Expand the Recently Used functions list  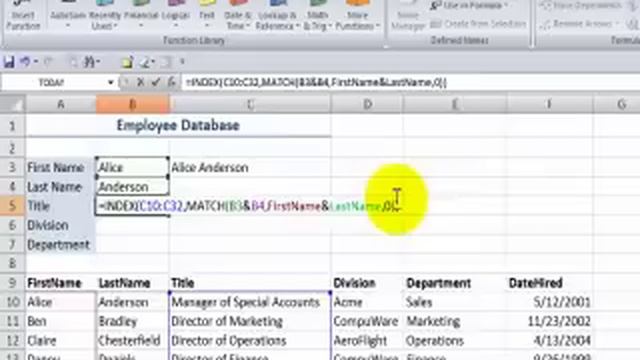tap(104, 16)
